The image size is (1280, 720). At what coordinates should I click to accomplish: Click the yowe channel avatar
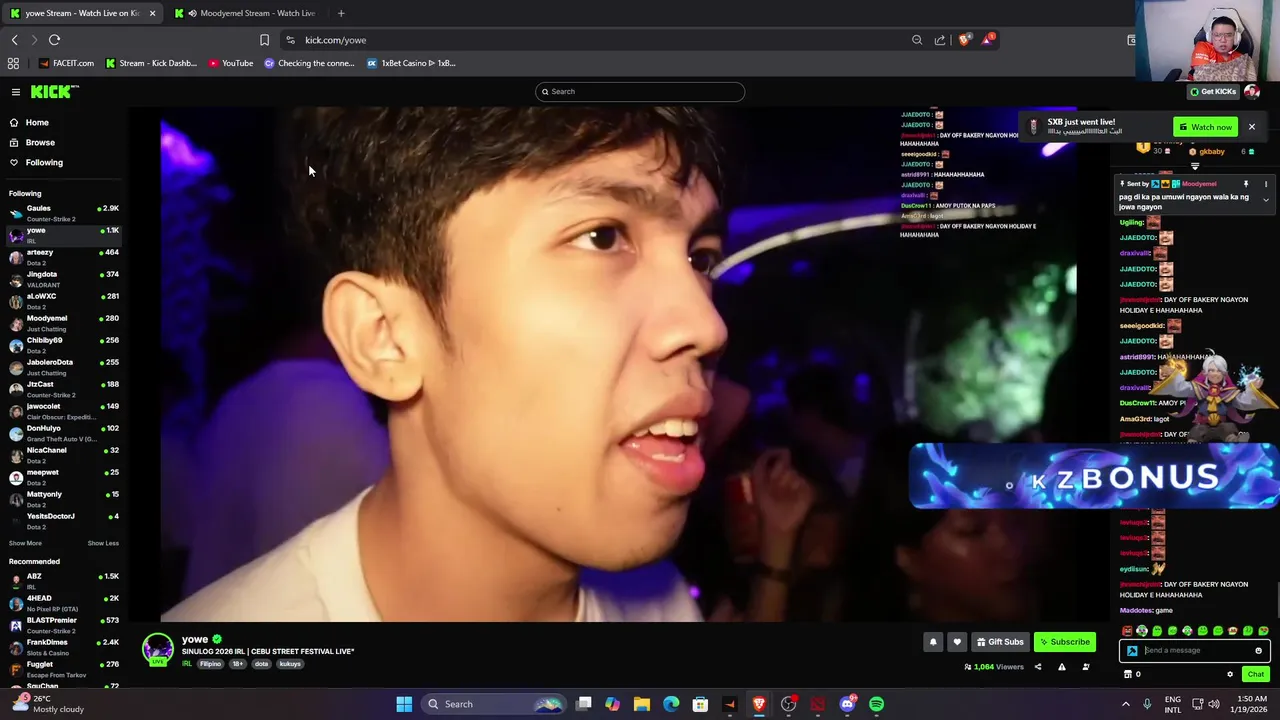tap(157, 649)
